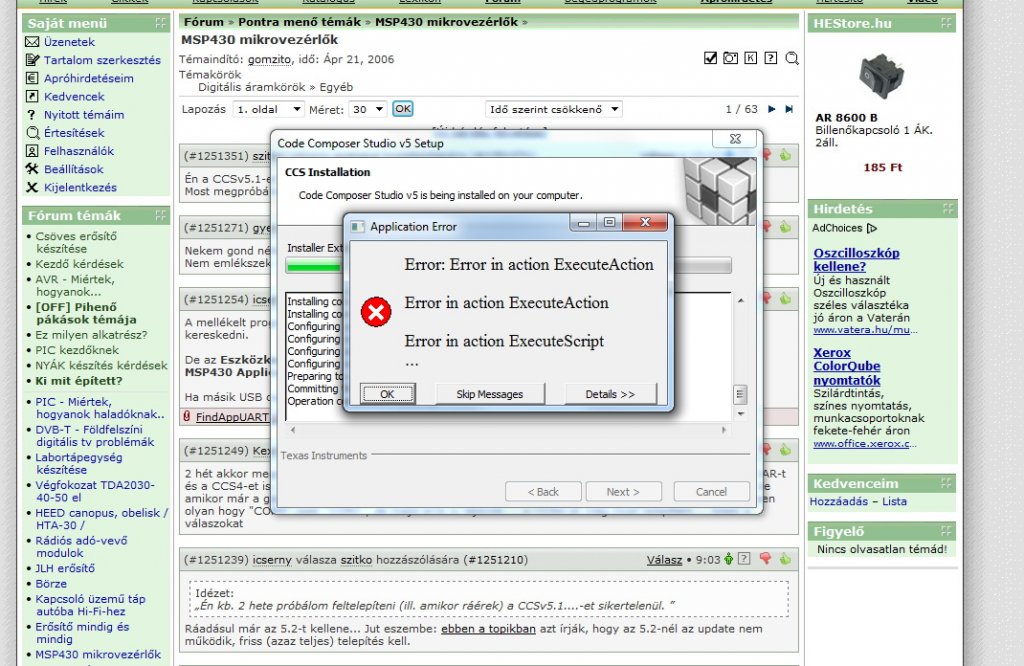Open the Értesítések menu item
Screen dimensions: 1024x666
(74, 133)
